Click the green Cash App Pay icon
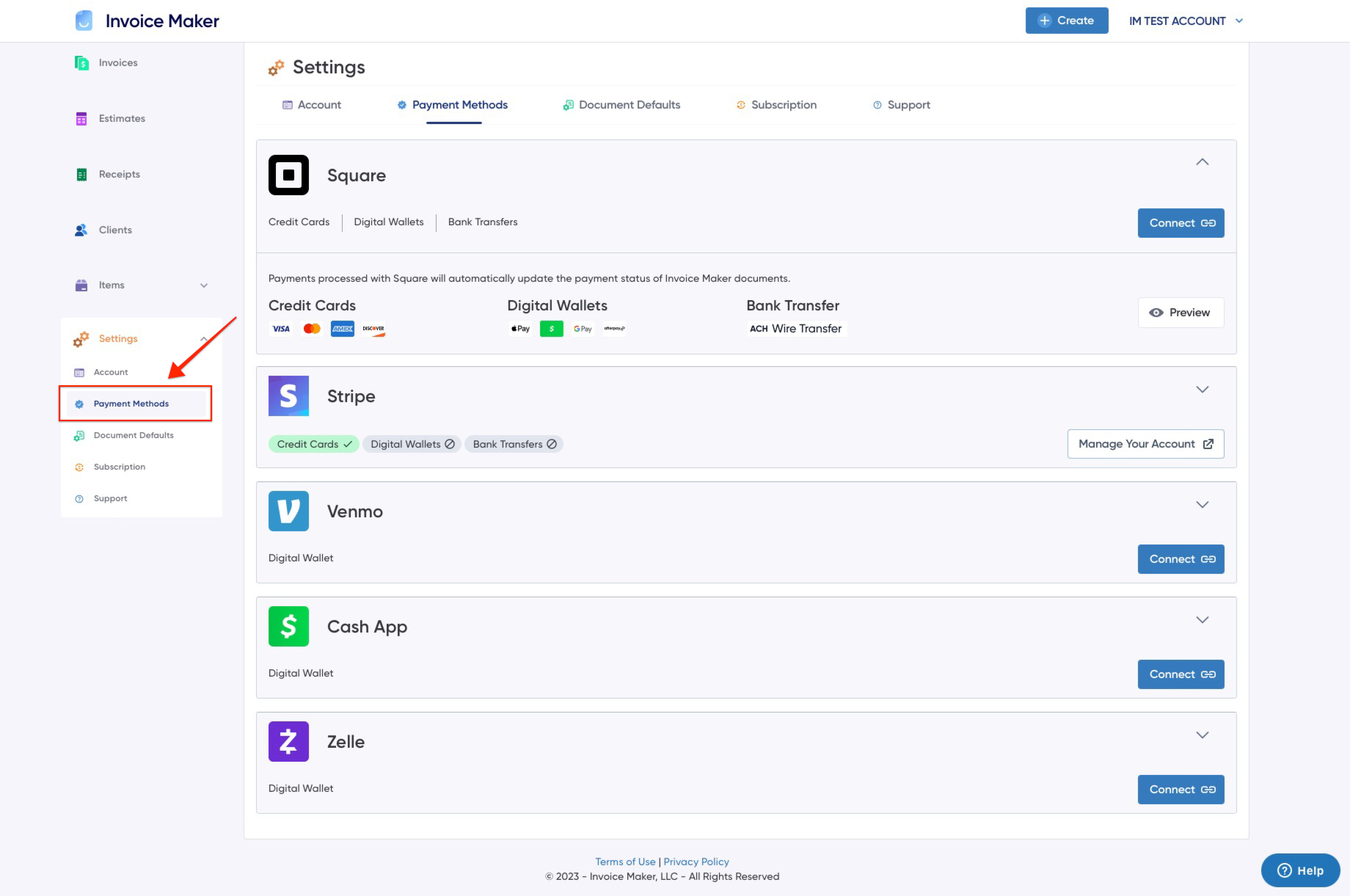1350x896 pixels. (x=552, y=329)
